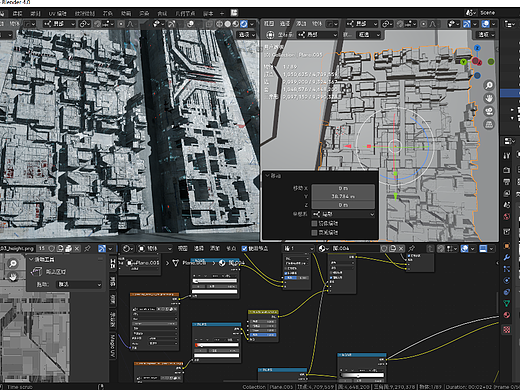Viewport: 520px width, 390px height.
Task: Toggle camera view in the right viewport
Action: point(489,111)
